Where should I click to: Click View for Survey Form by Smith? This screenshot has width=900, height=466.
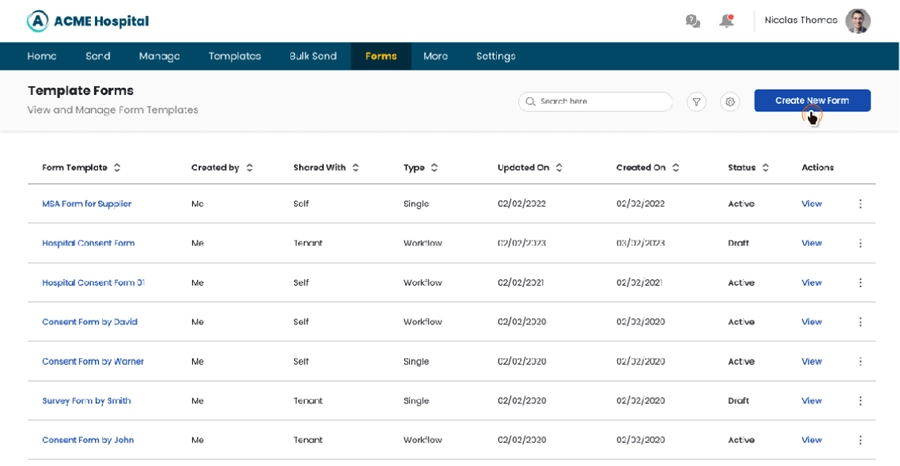(812, 401)
